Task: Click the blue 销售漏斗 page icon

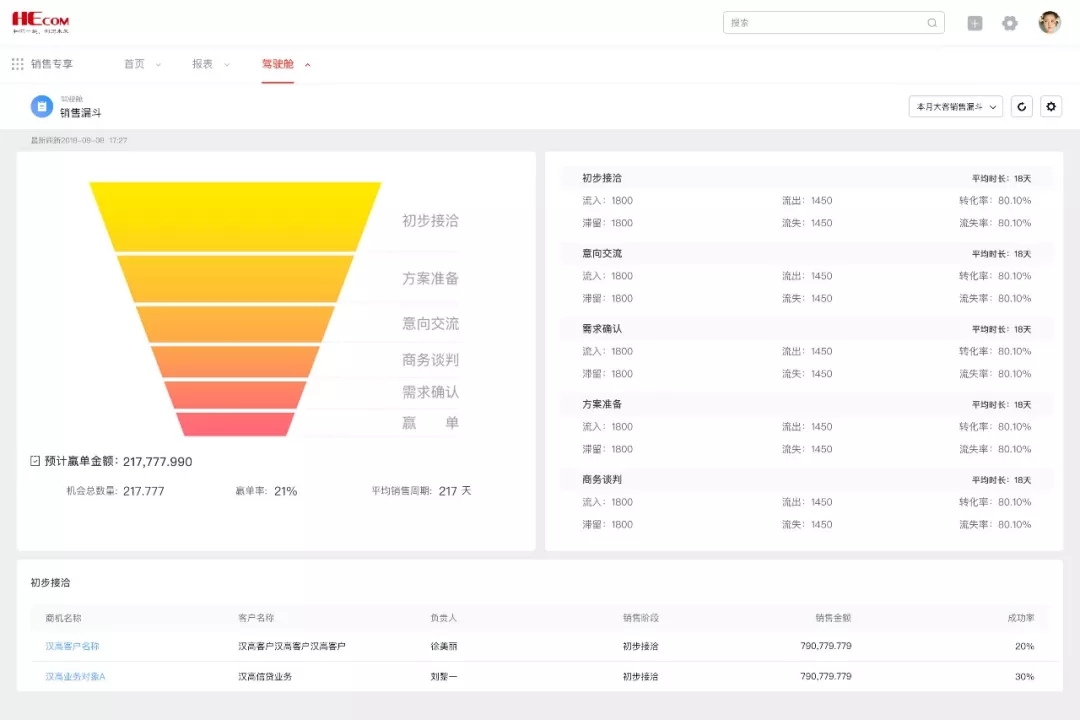Action: [x=41, y=107]
